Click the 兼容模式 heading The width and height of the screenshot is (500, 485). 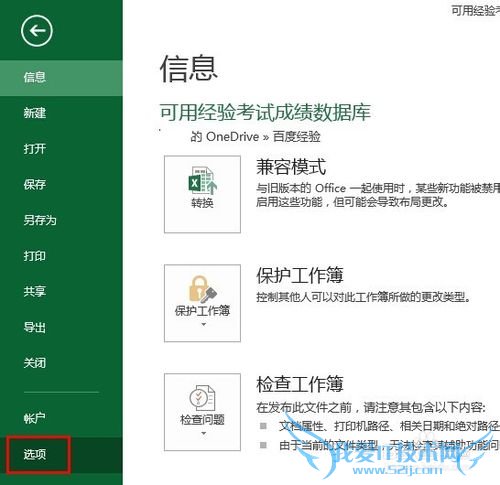[x=291, y=167]
